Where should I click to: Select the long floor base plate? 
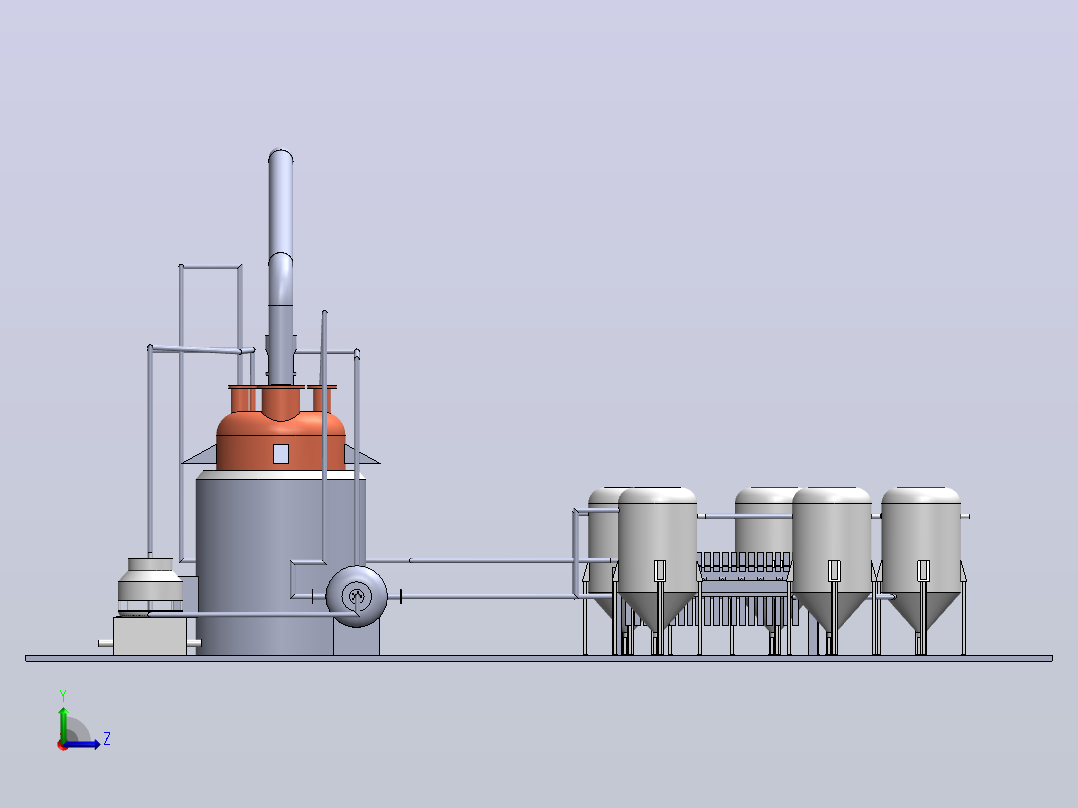coord(539,659)
